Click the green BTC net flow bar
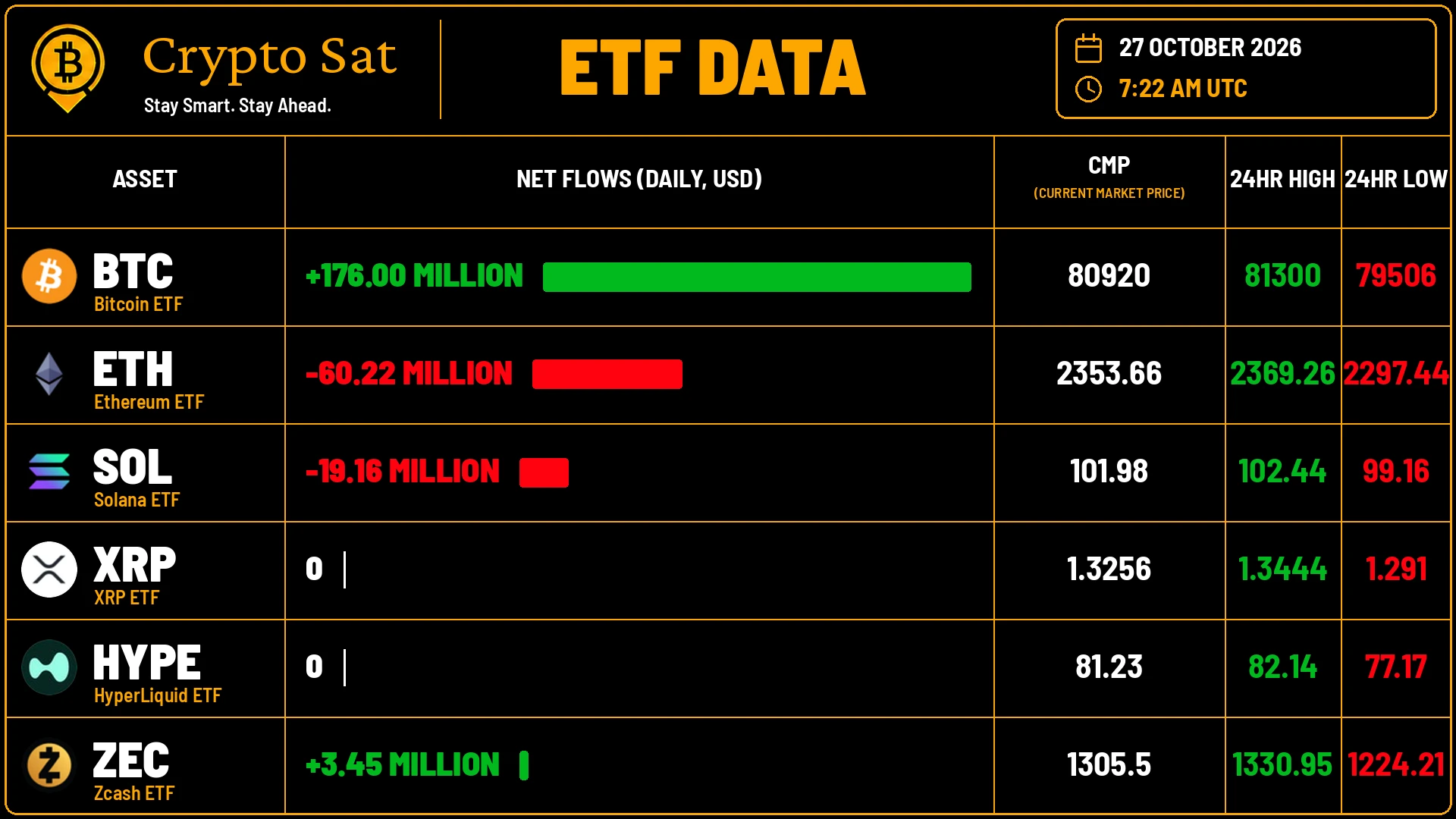Viewport: 1456px width, 819px height. (x=757, y=277)
